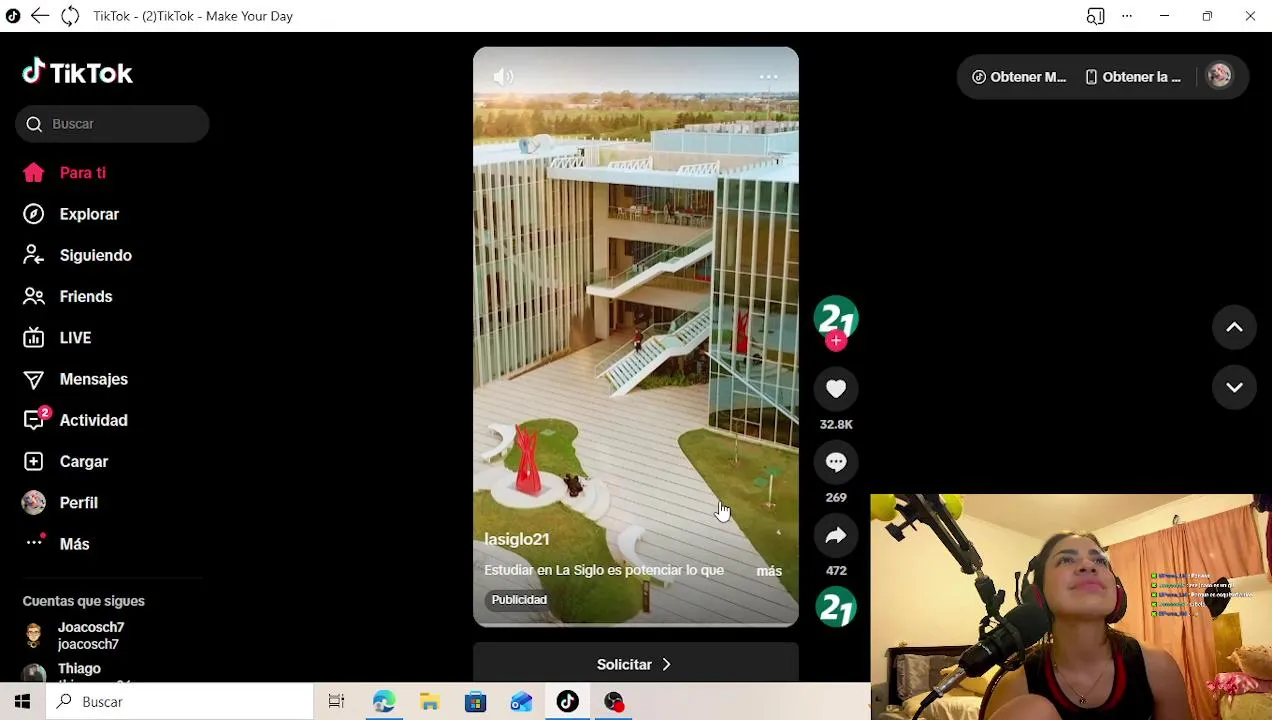Go to the previous video arrow

point(1234,327)
